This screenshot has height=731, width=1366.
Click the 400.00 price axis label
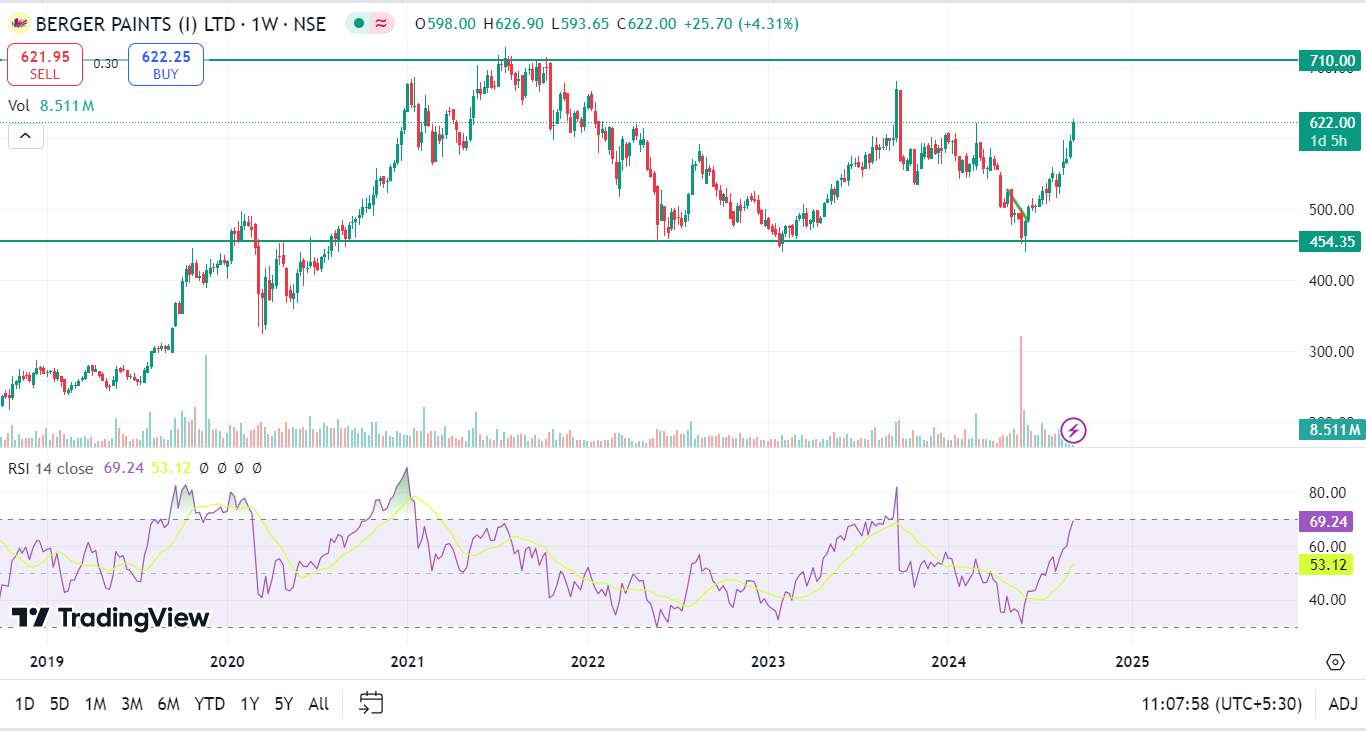[1332, 281]
